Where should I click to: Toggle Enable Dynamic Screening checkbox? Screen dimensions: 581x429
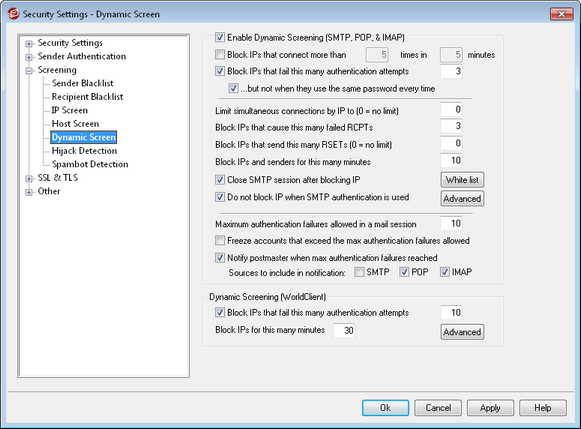[x=220, y=37]
